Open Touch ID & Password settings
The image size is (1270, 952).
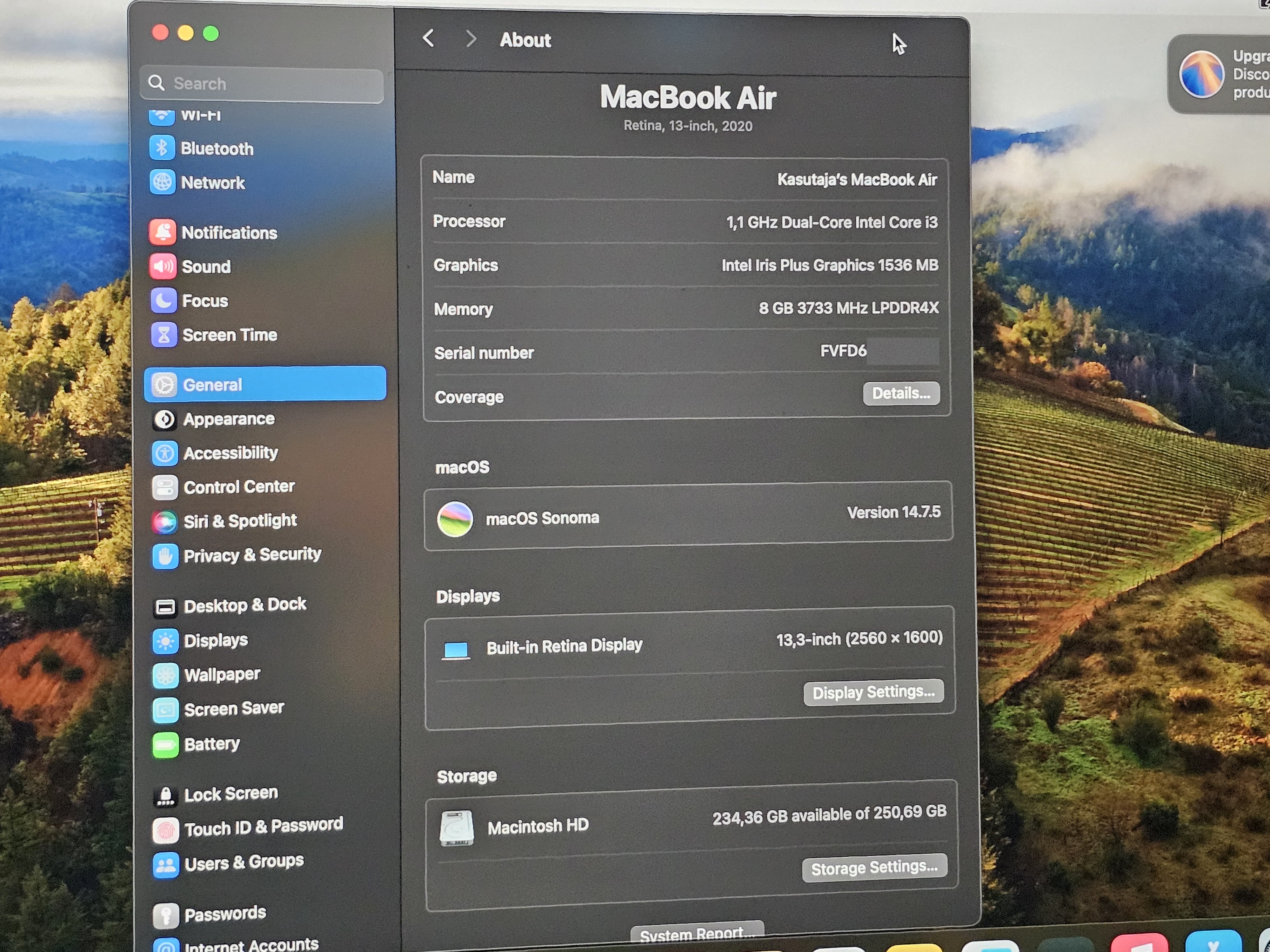[248, 828]
